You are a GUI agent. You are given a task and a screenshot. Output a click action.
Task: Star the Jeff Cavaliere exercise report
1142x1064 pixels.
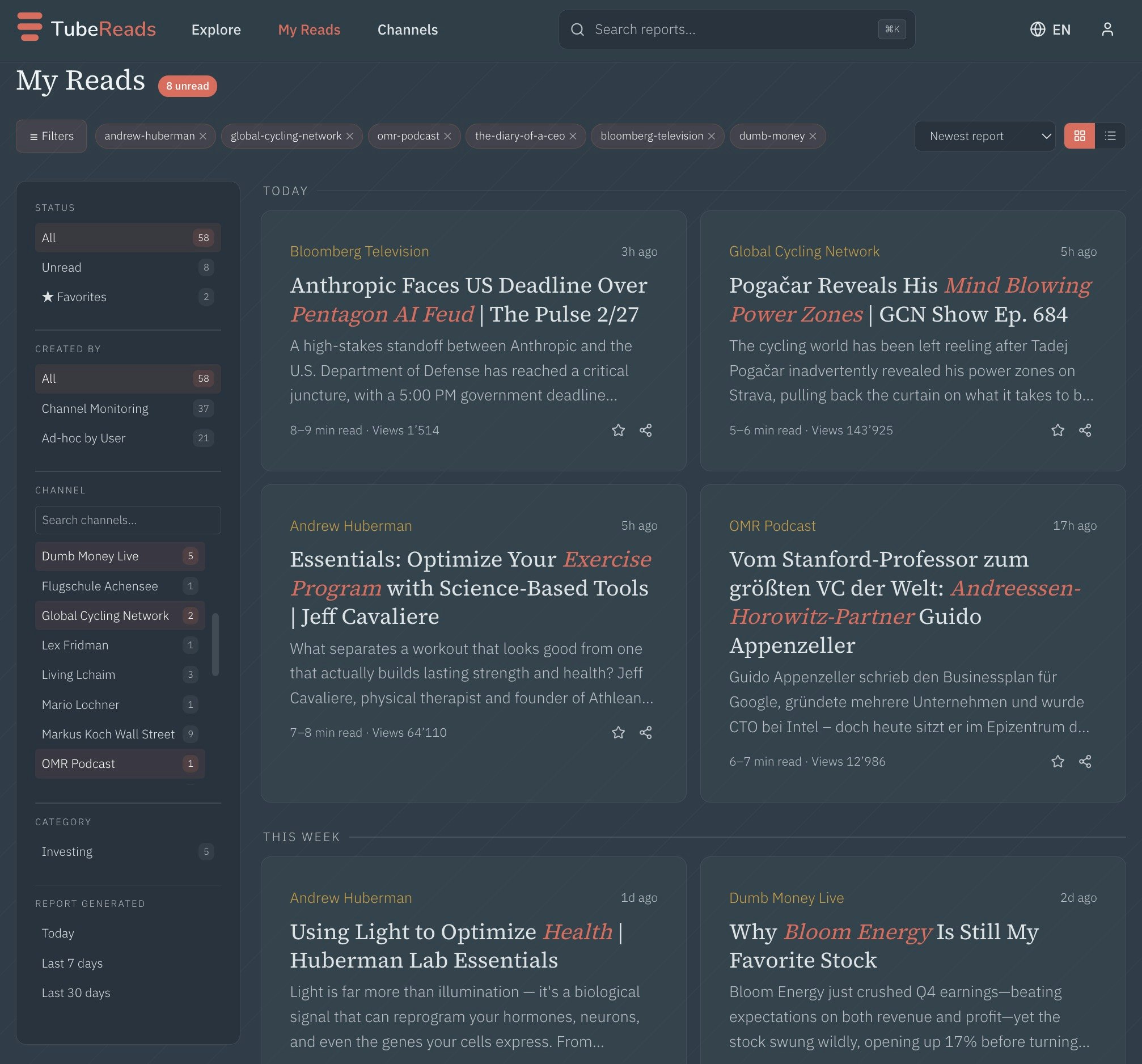618,733
